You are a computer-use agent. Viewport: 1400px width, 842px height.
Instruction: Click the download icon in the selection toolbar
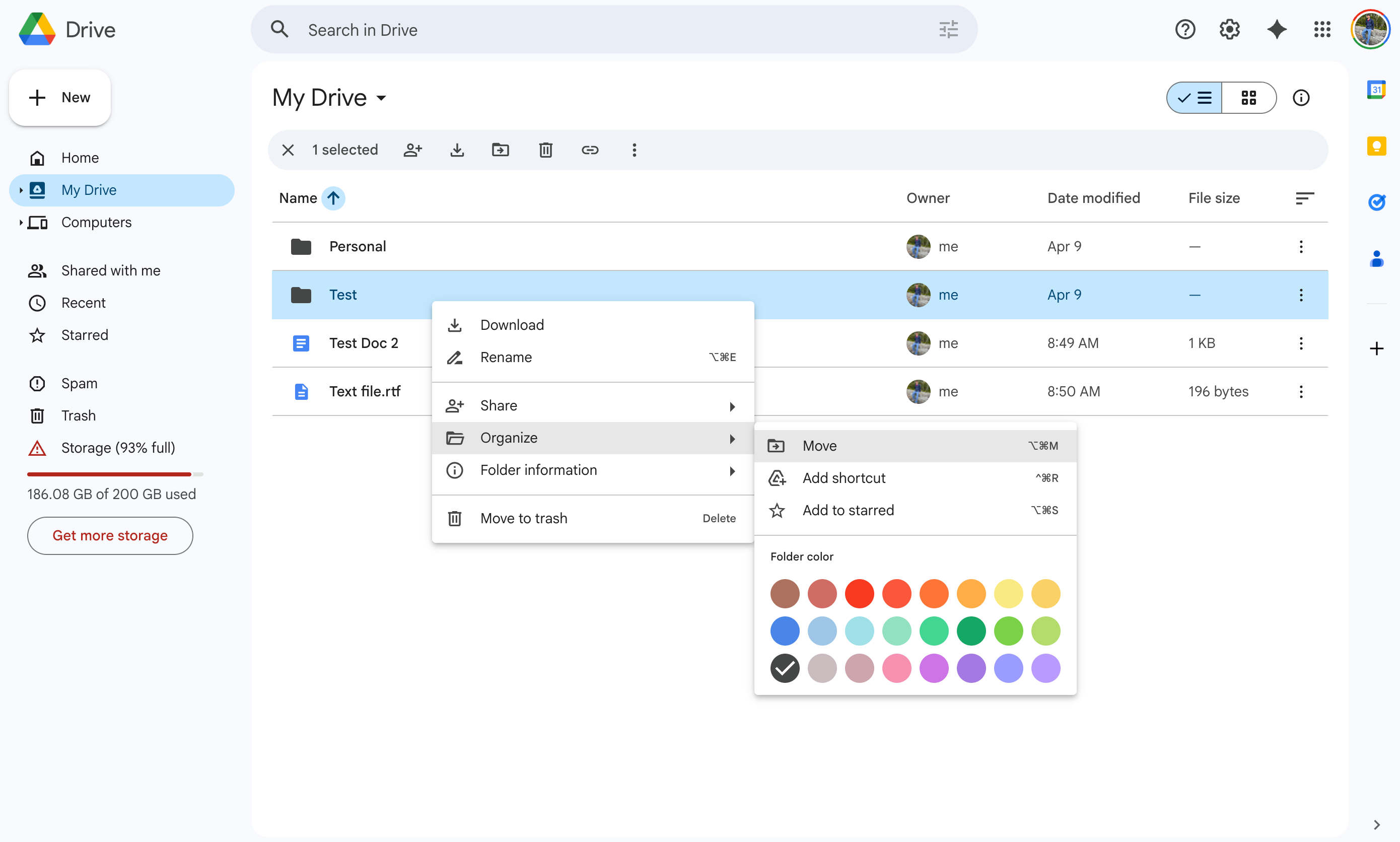tap(457, 150)
